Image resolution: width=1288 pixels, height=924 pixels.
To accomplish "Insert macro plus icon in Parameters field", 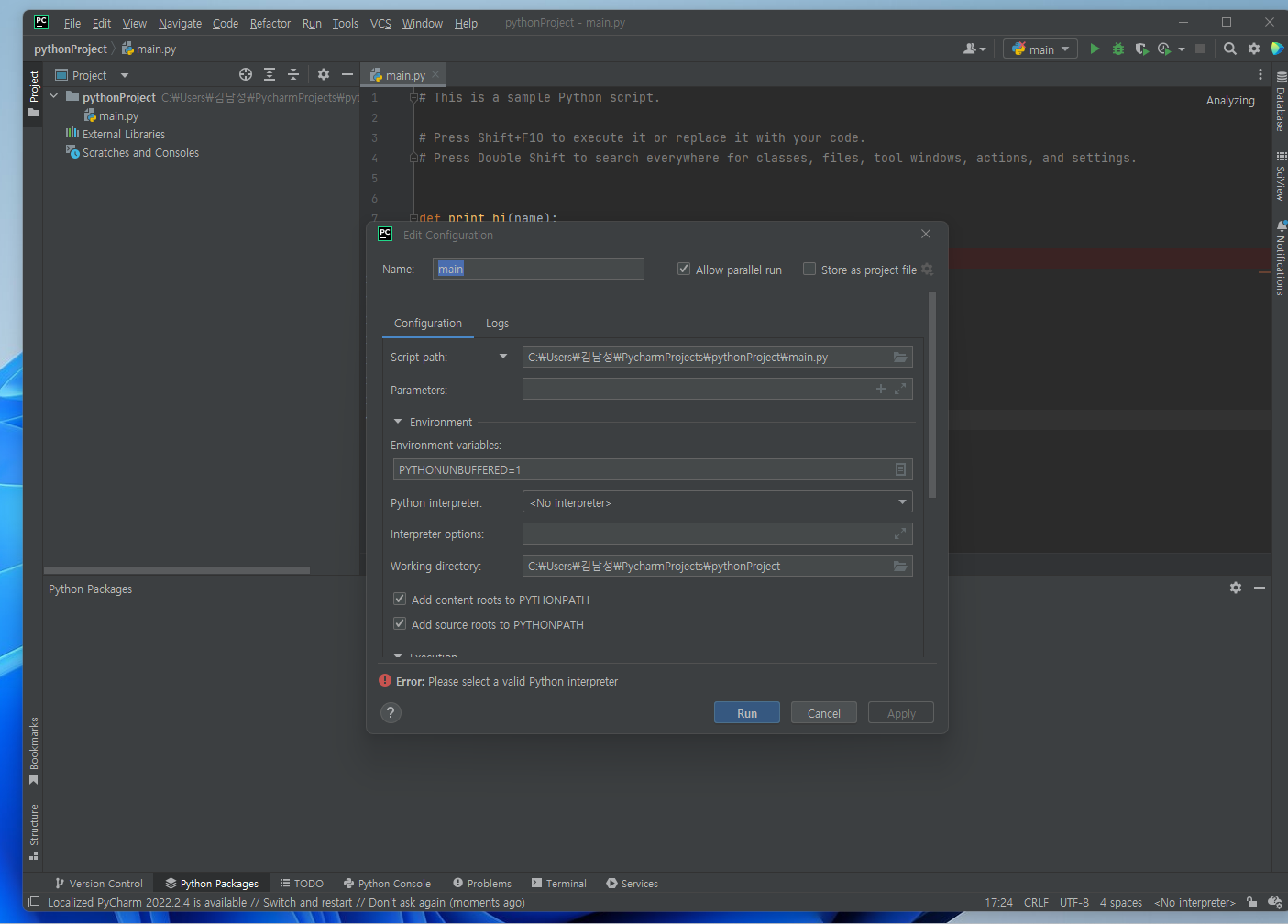I will [x=881, y=389].
